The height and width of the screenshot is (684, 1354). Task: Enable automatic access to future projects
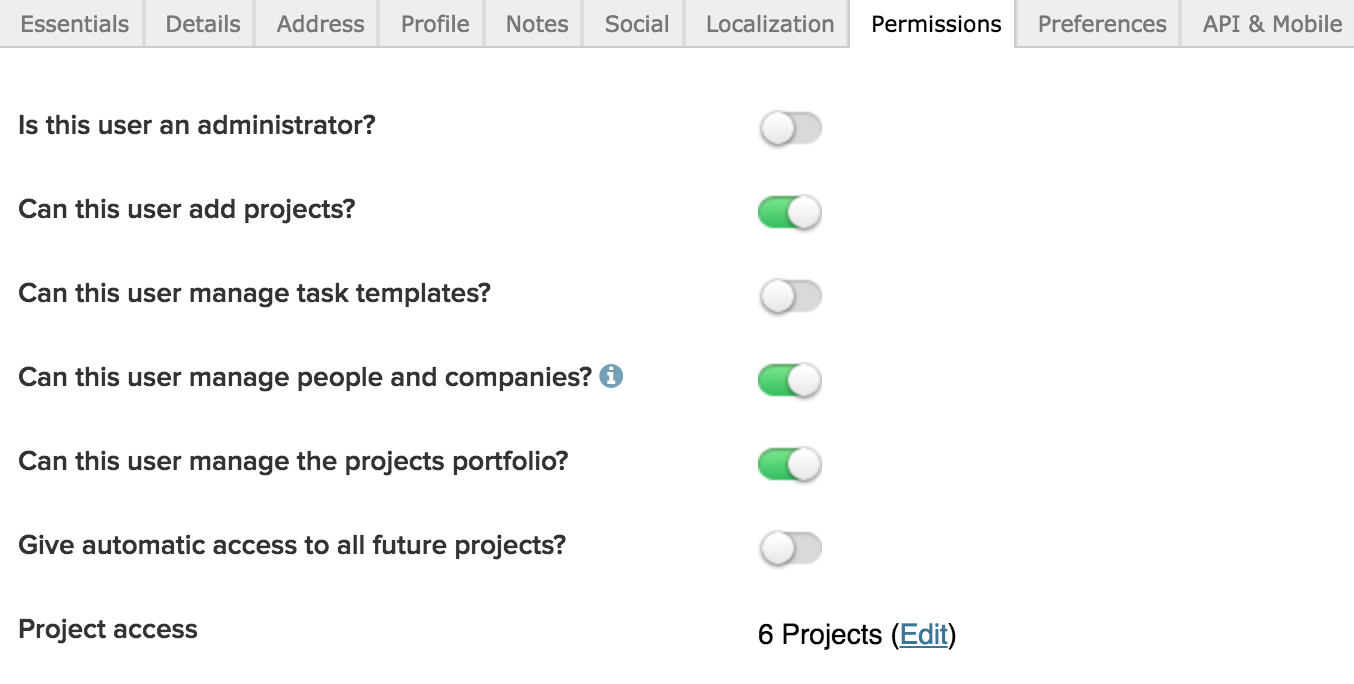pyautogui.click(x=790, y=549)
